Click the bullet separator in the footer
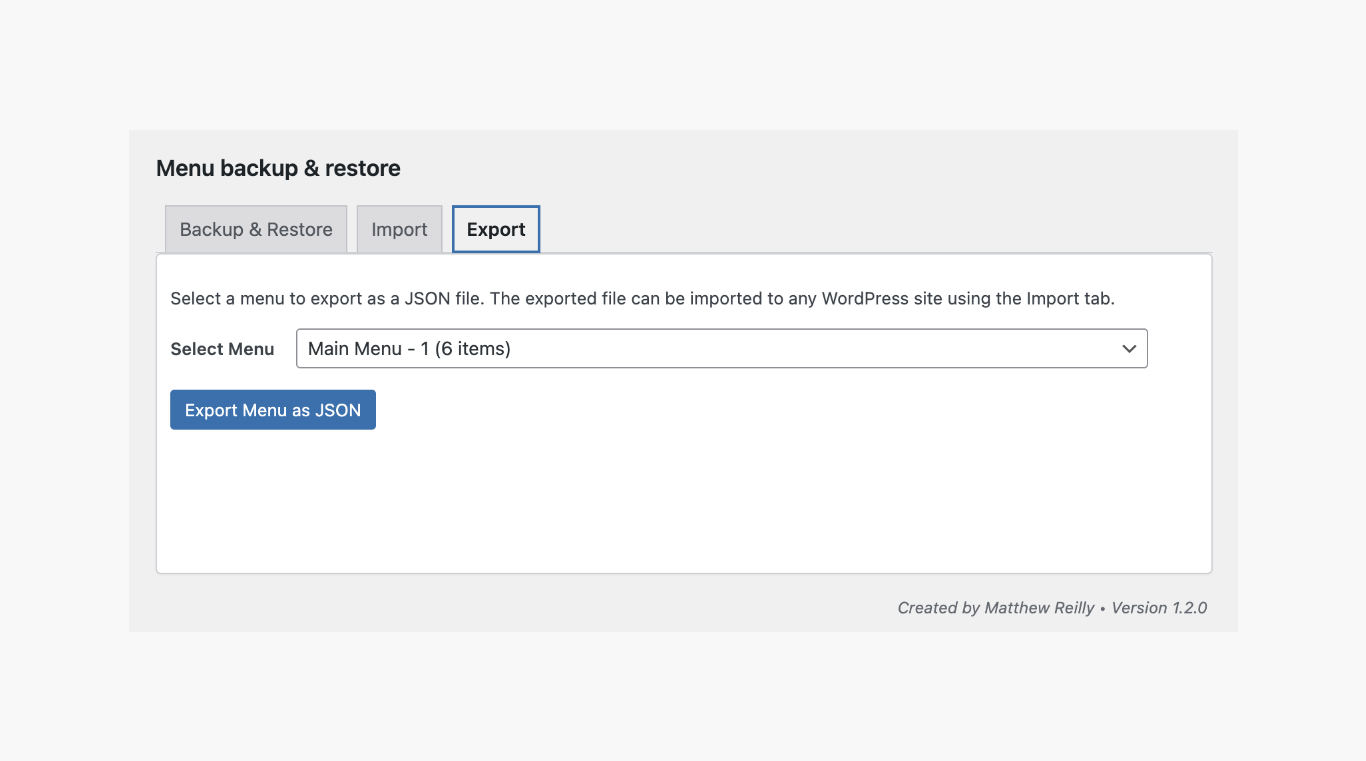The height and width of the screenshot is (761, 1366). click(1103, 608)
